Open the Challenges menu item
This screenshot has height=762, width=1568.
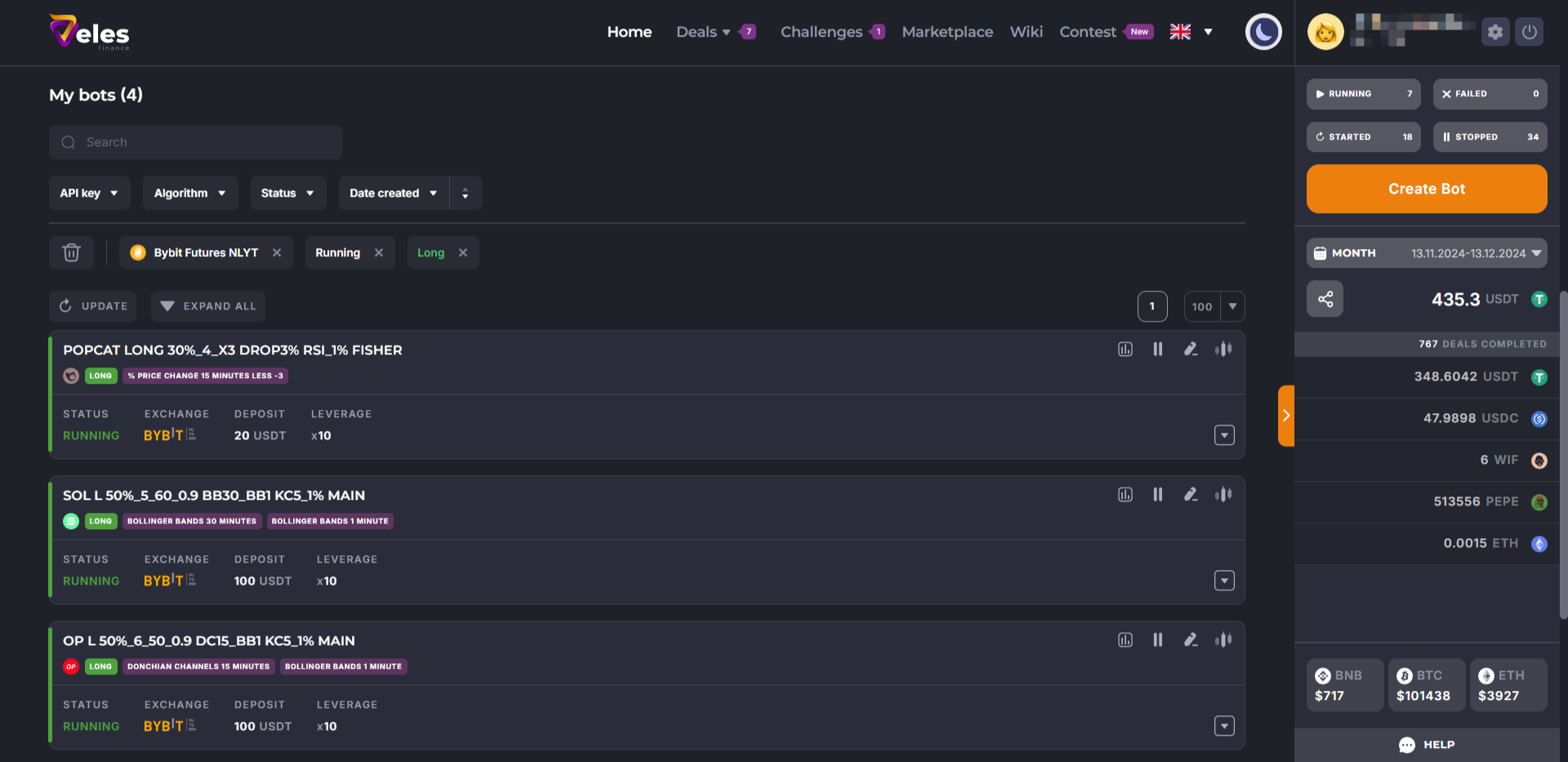(x=821, y=32)
